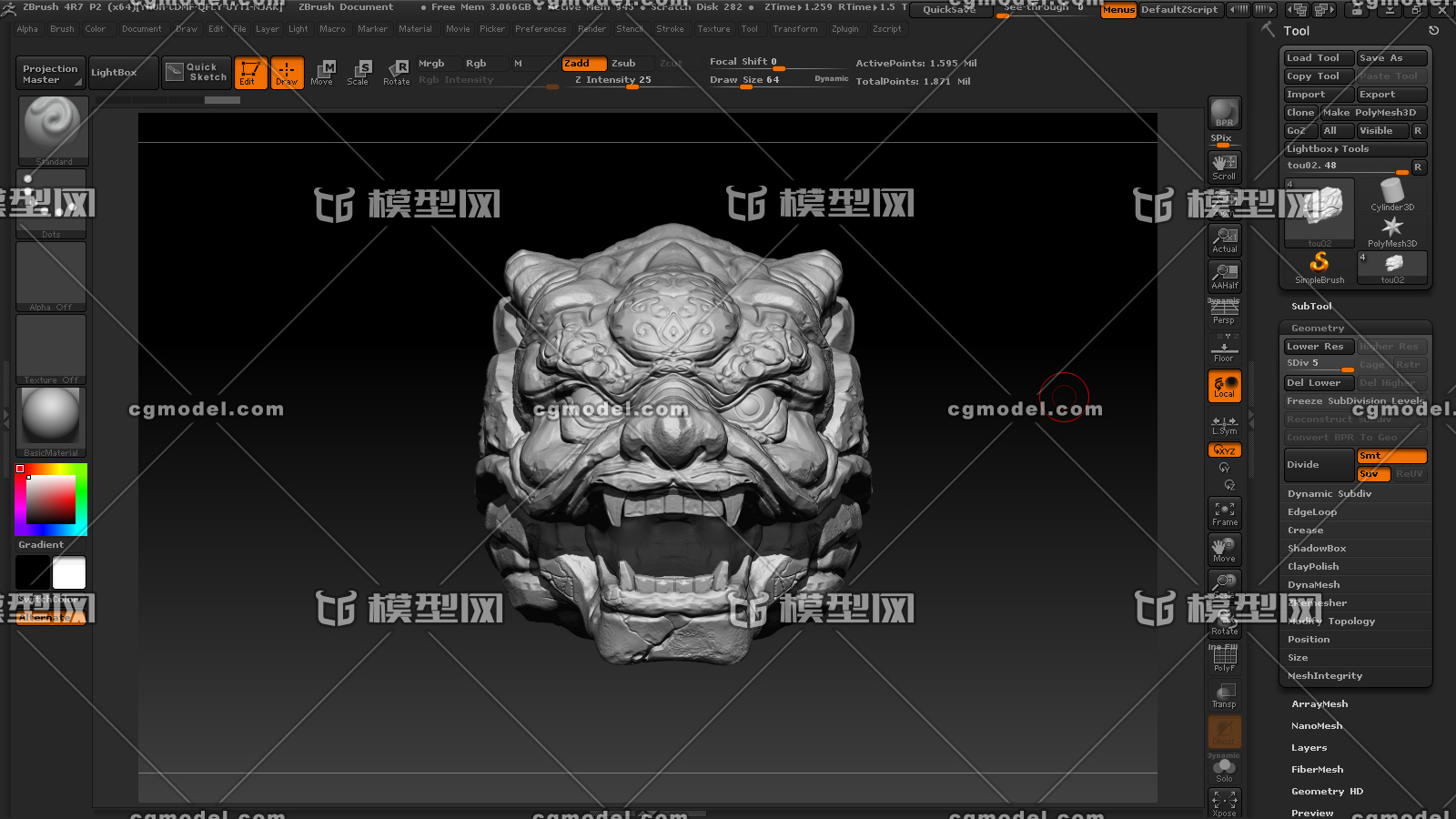This screenshot has height=819, width=1456.
Task: Activate the Draw mode icon
Action: pyautogui.click(x=287, y=73)
